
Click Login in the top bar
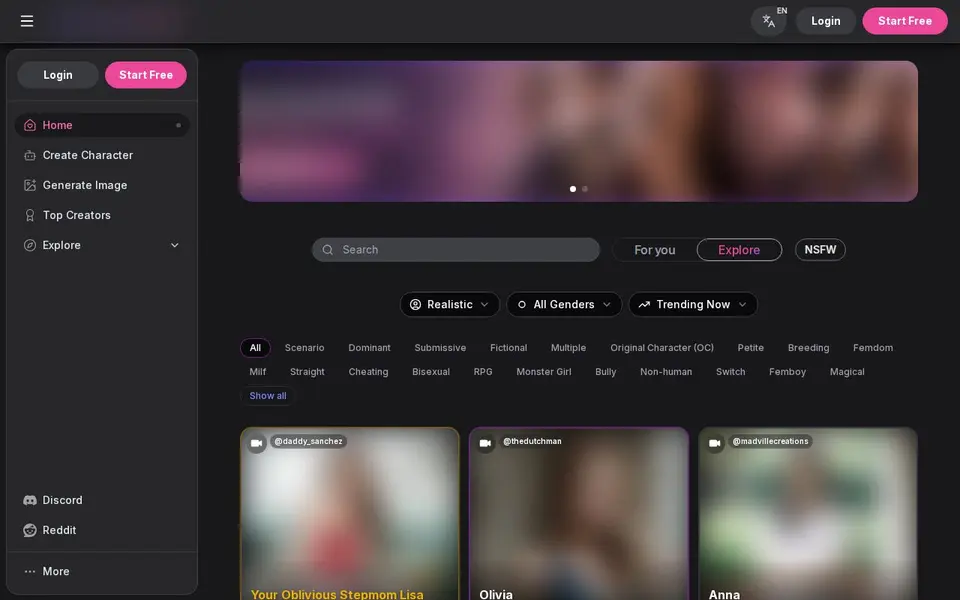(x=825, y=21)
